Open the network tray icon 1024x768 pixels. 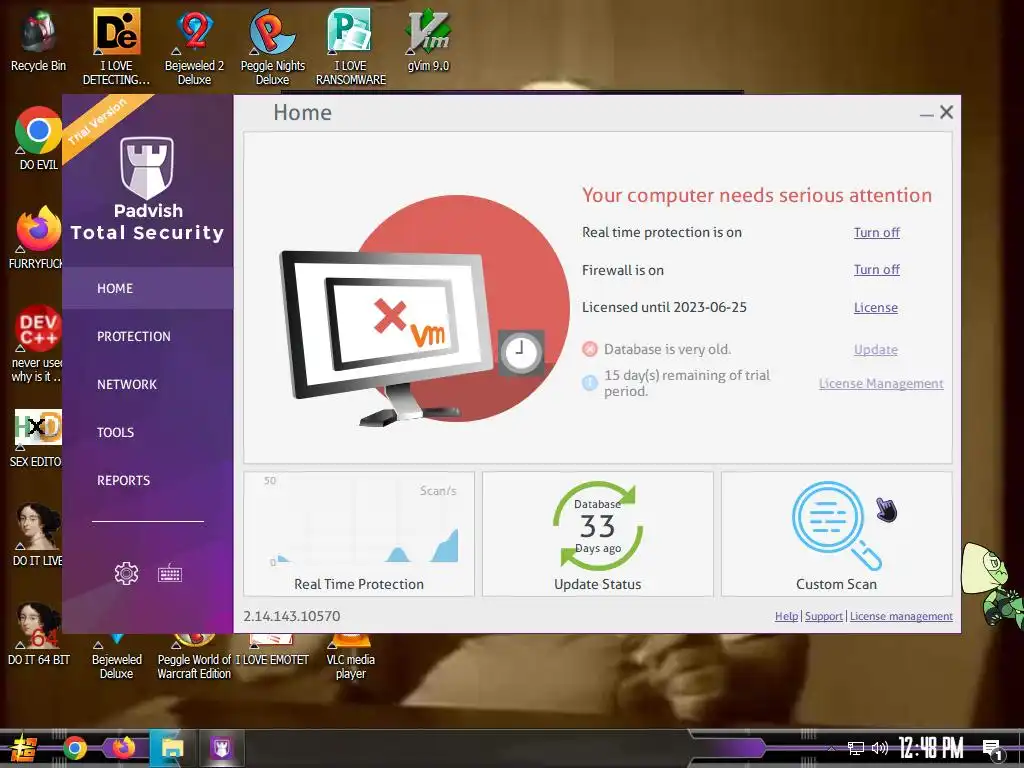click(856, 748)
